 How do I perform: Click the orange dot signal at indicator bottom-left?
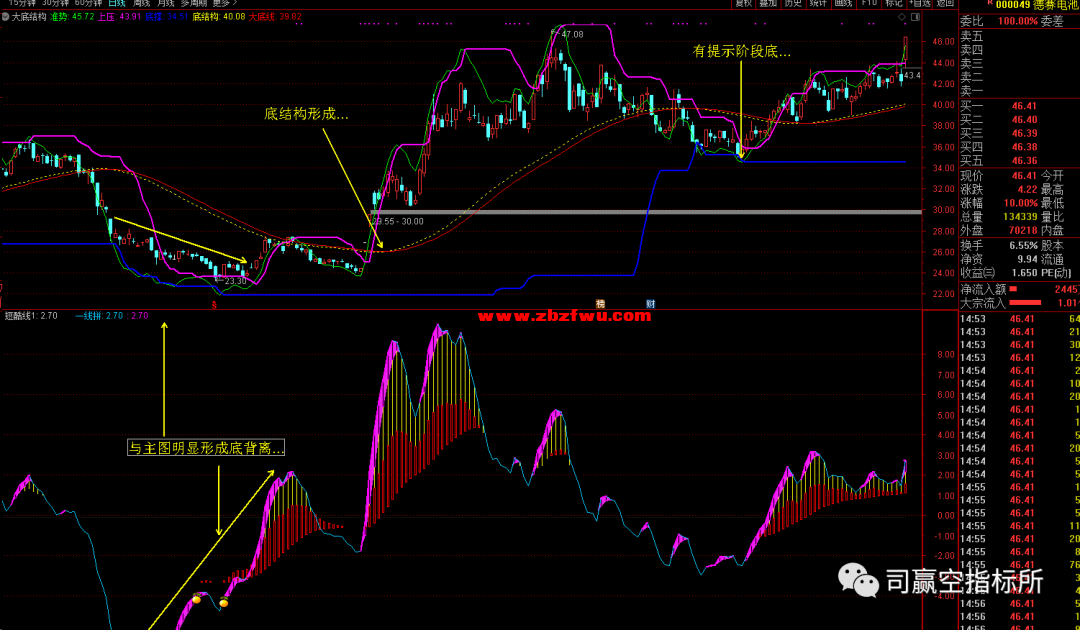196,599
